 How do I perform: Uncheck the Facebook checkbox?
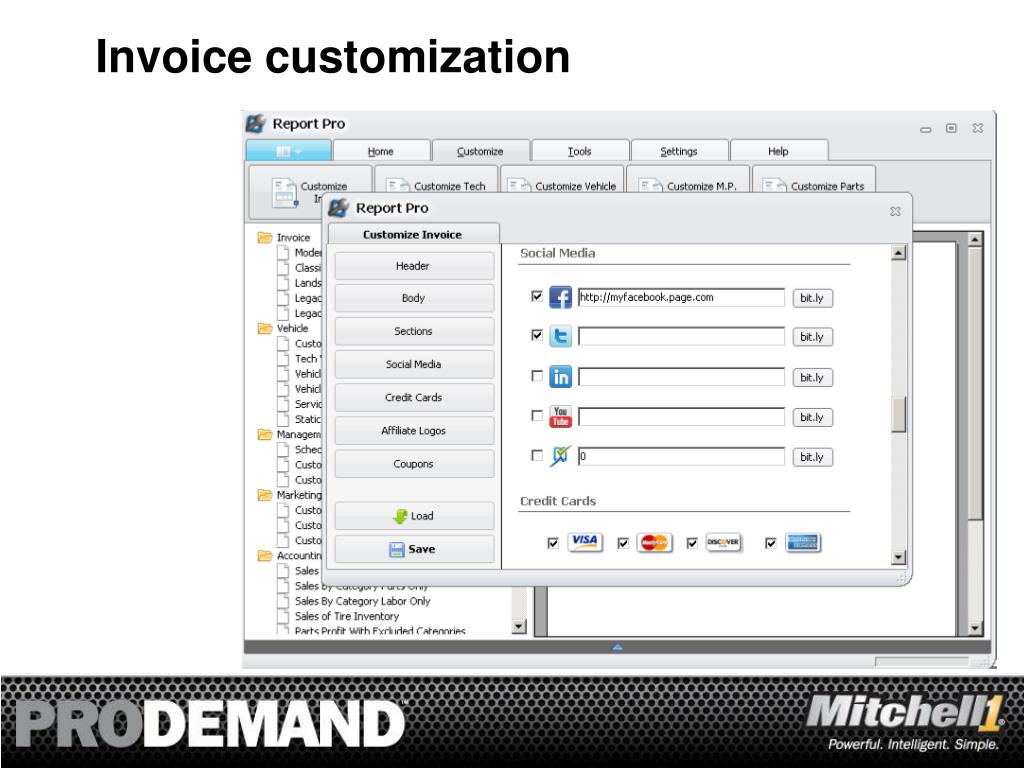click(x=537, y=296)
